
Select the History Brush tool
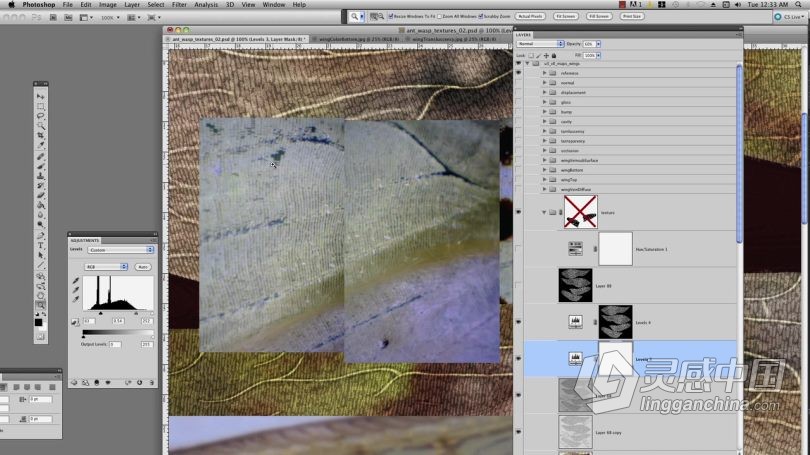point(40,186)
